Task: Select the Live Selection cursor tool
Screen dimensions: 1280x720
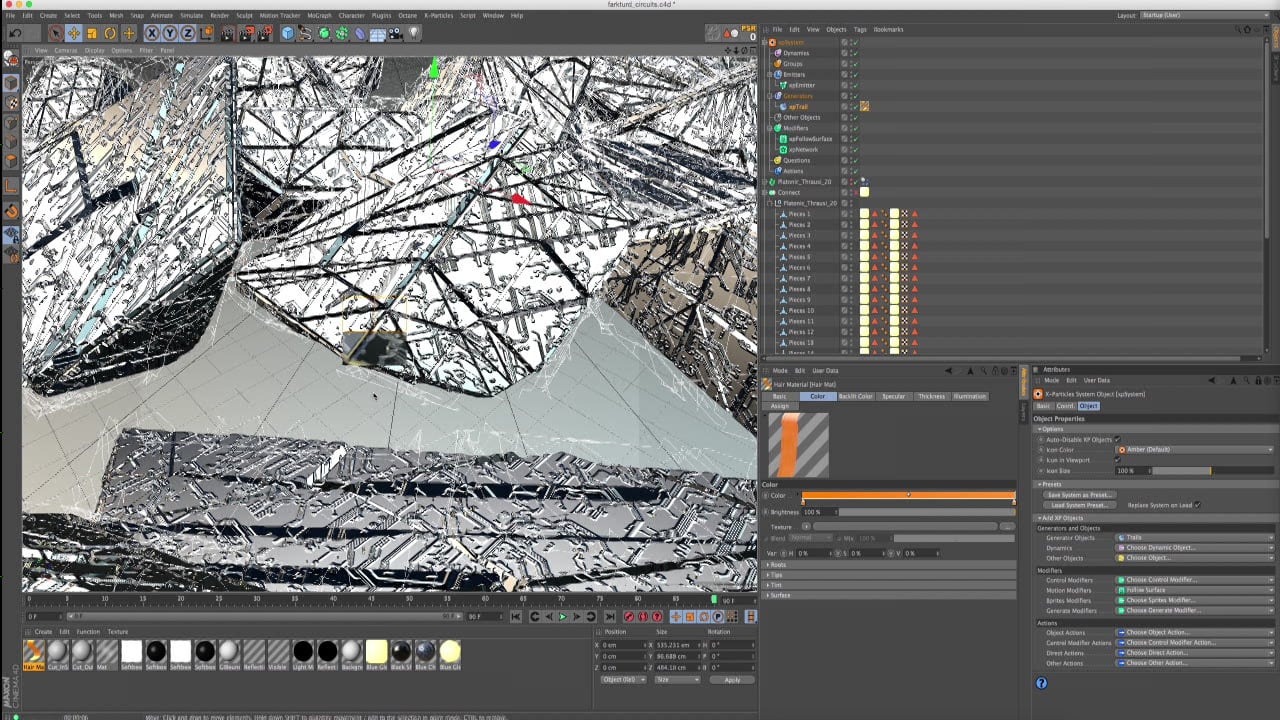Action: 56,33
